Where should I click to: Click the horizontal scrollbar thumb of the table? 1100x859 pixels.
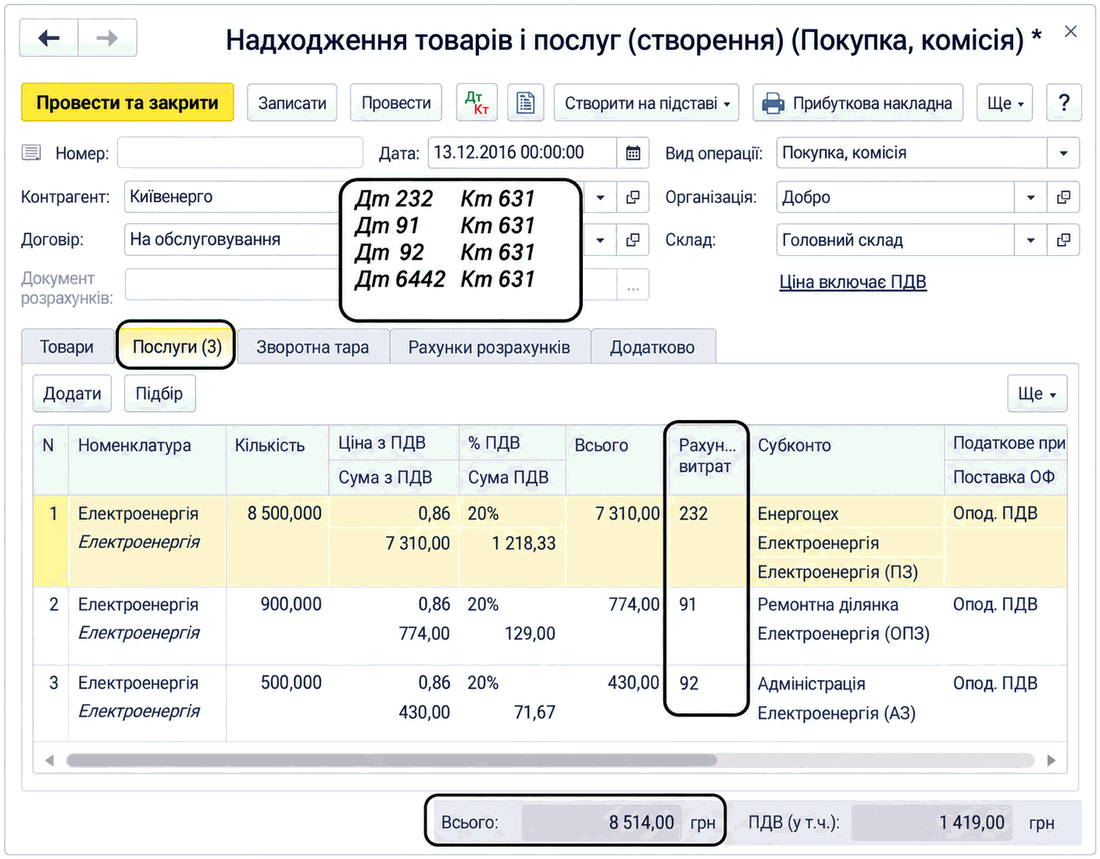[x=391, y=760]
